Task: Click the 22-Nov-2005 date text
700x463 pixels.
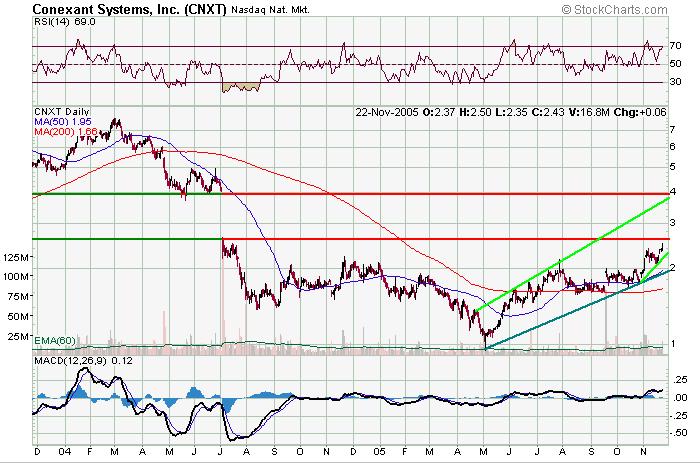Action: (x=387, y=113)
